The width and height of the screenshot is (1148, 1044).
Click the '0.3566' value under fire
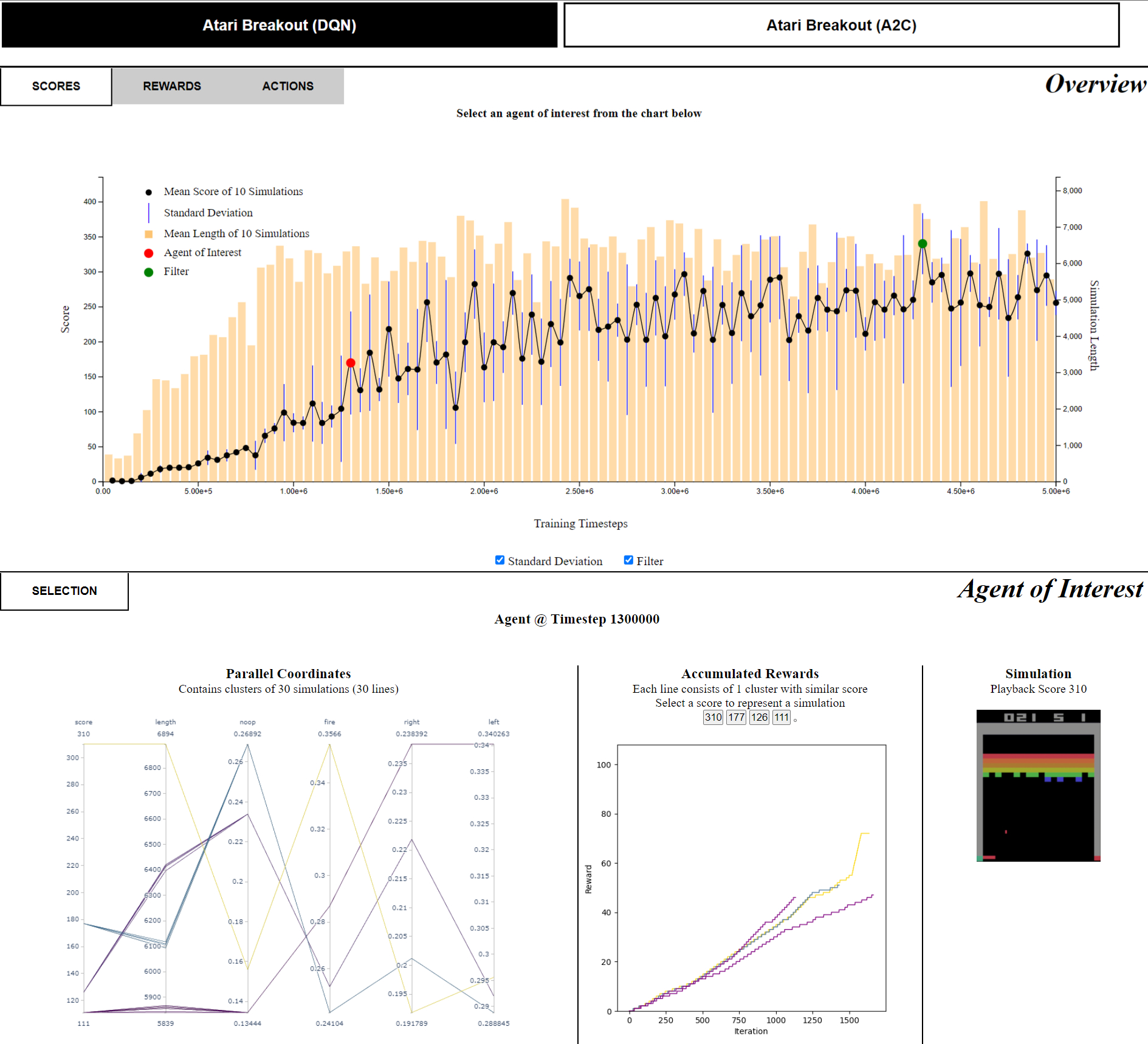click(329, 733)
